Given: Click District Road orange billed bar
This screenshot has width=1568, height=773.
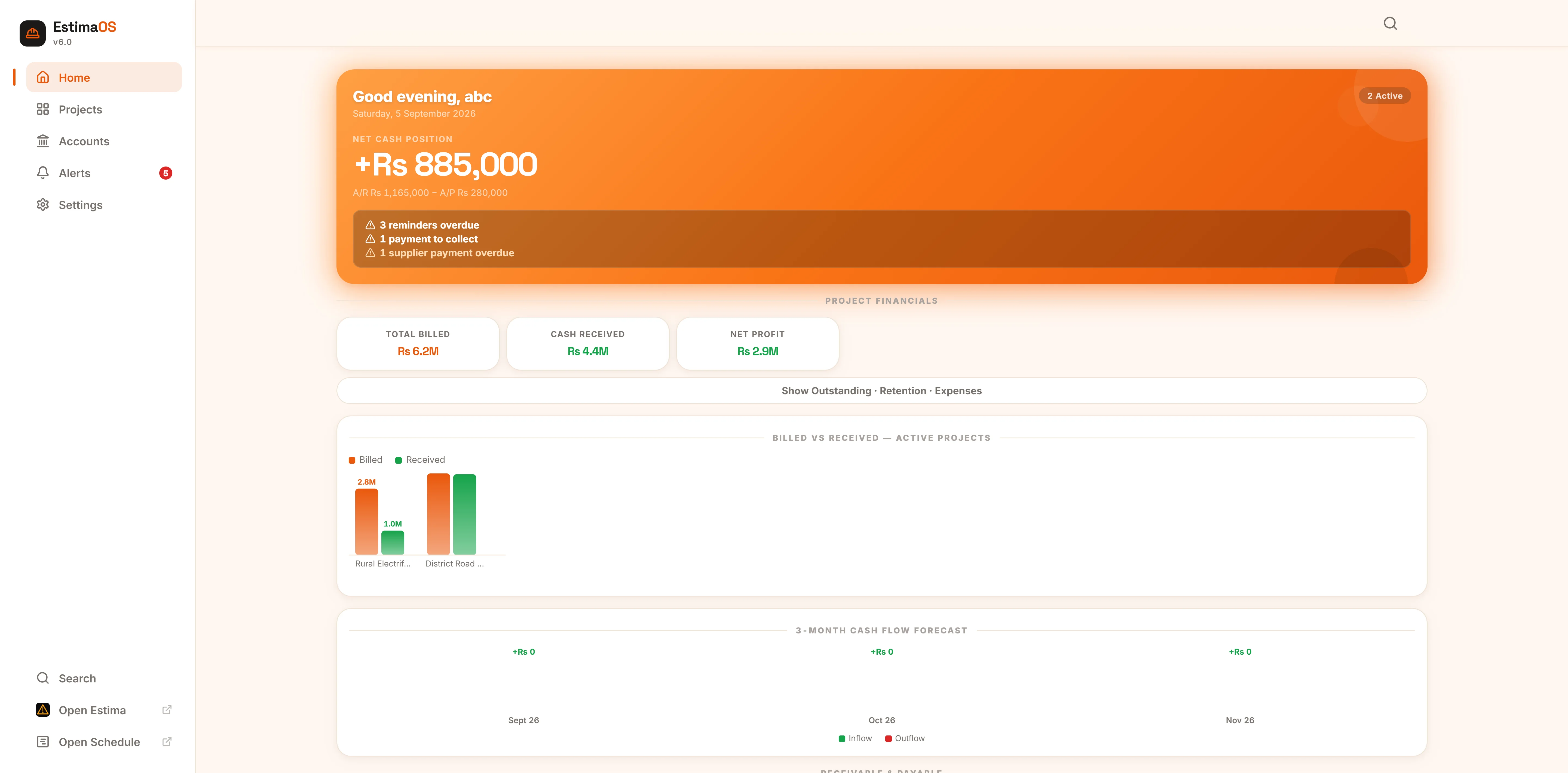Looking at the screenshot, I should tap(438, 514).
